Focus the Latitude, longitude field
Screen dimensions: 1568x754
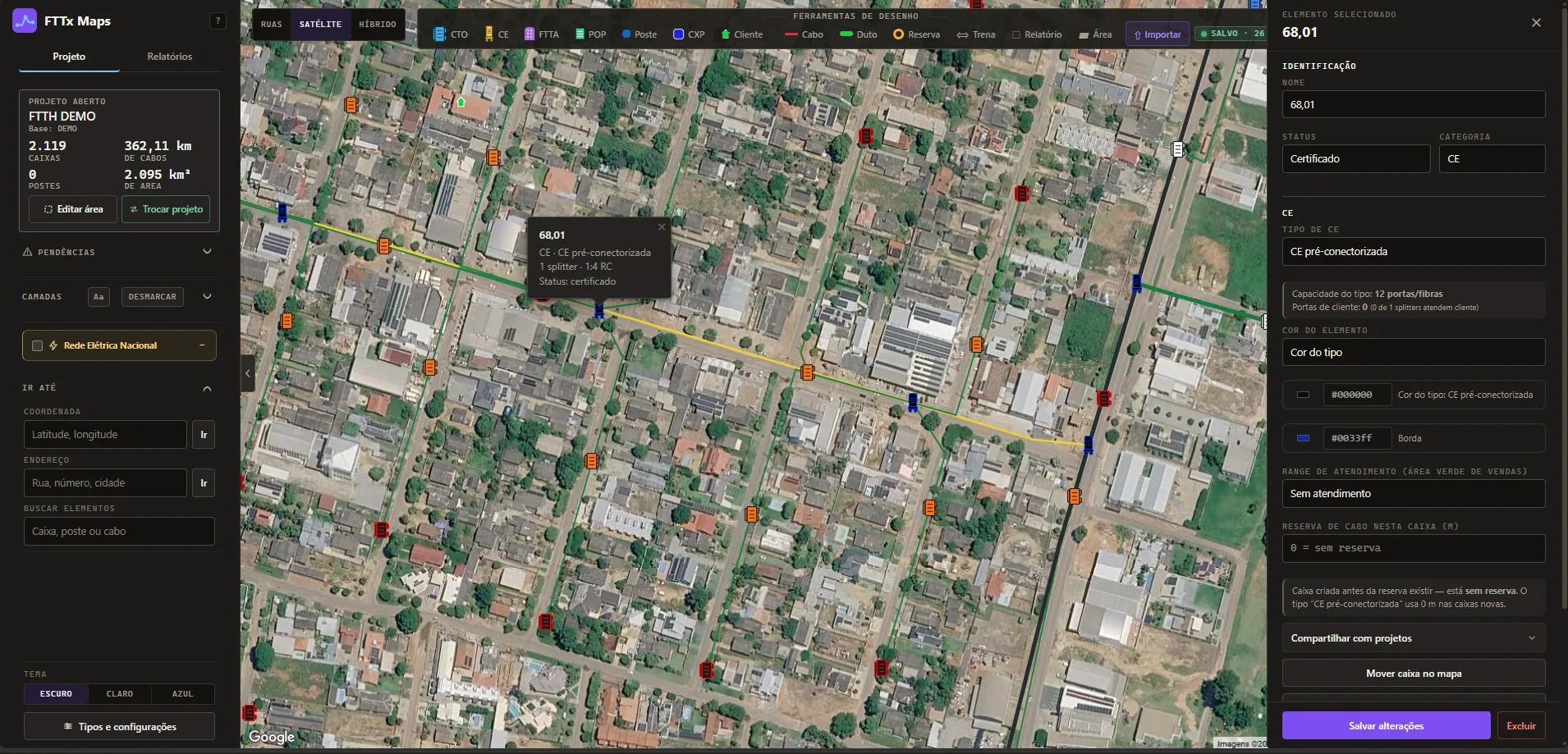click(x=105, y=435)
